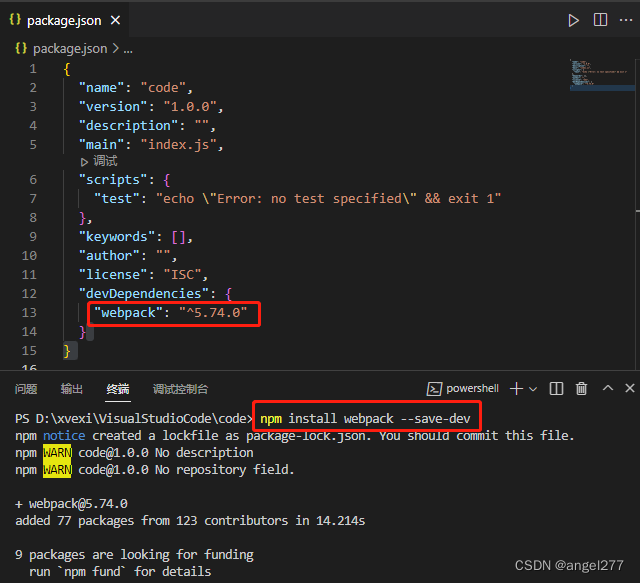Click the "author" key on line 10

109,256
